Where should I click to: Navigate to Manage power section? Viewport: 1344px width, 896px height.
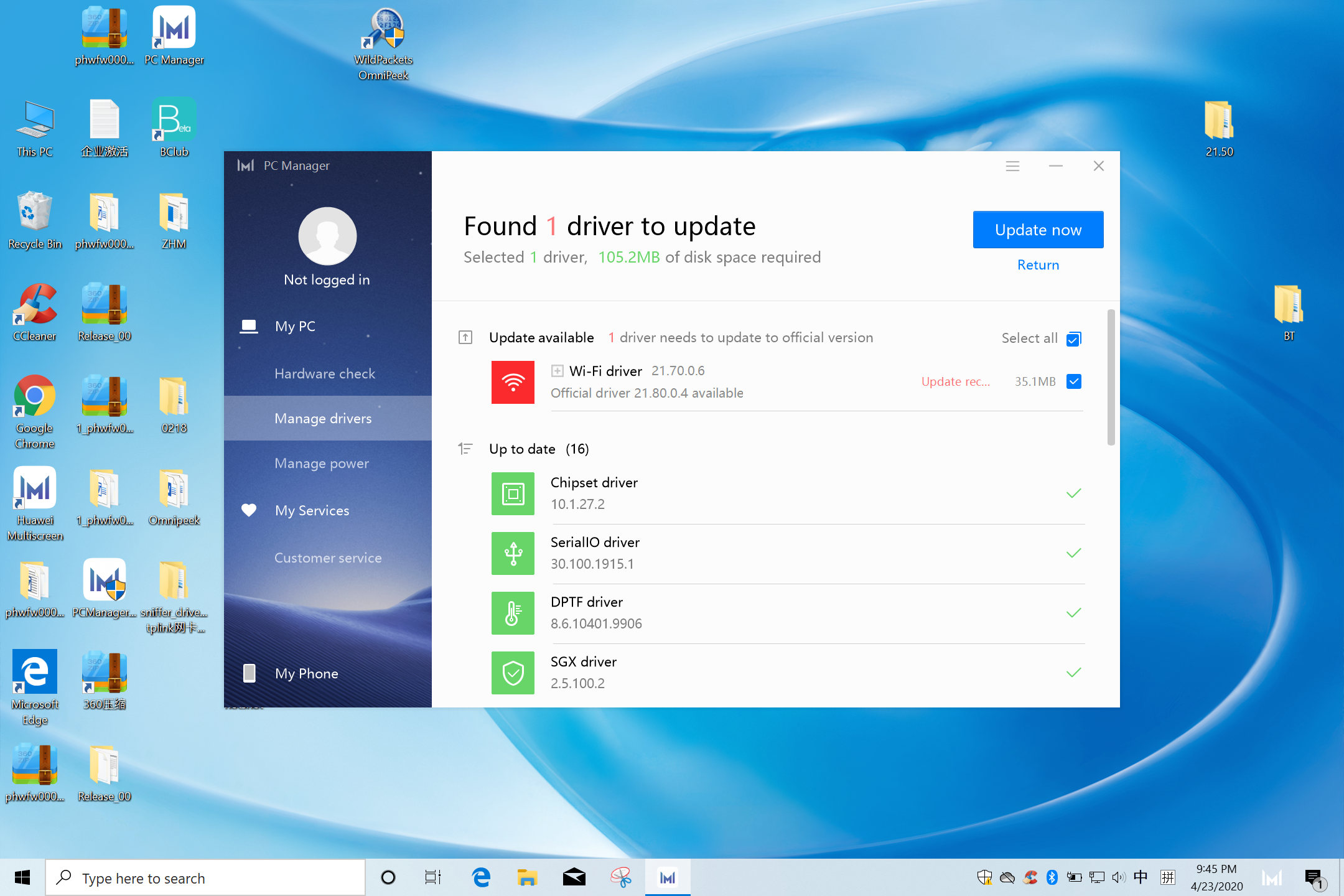(322, 464)
